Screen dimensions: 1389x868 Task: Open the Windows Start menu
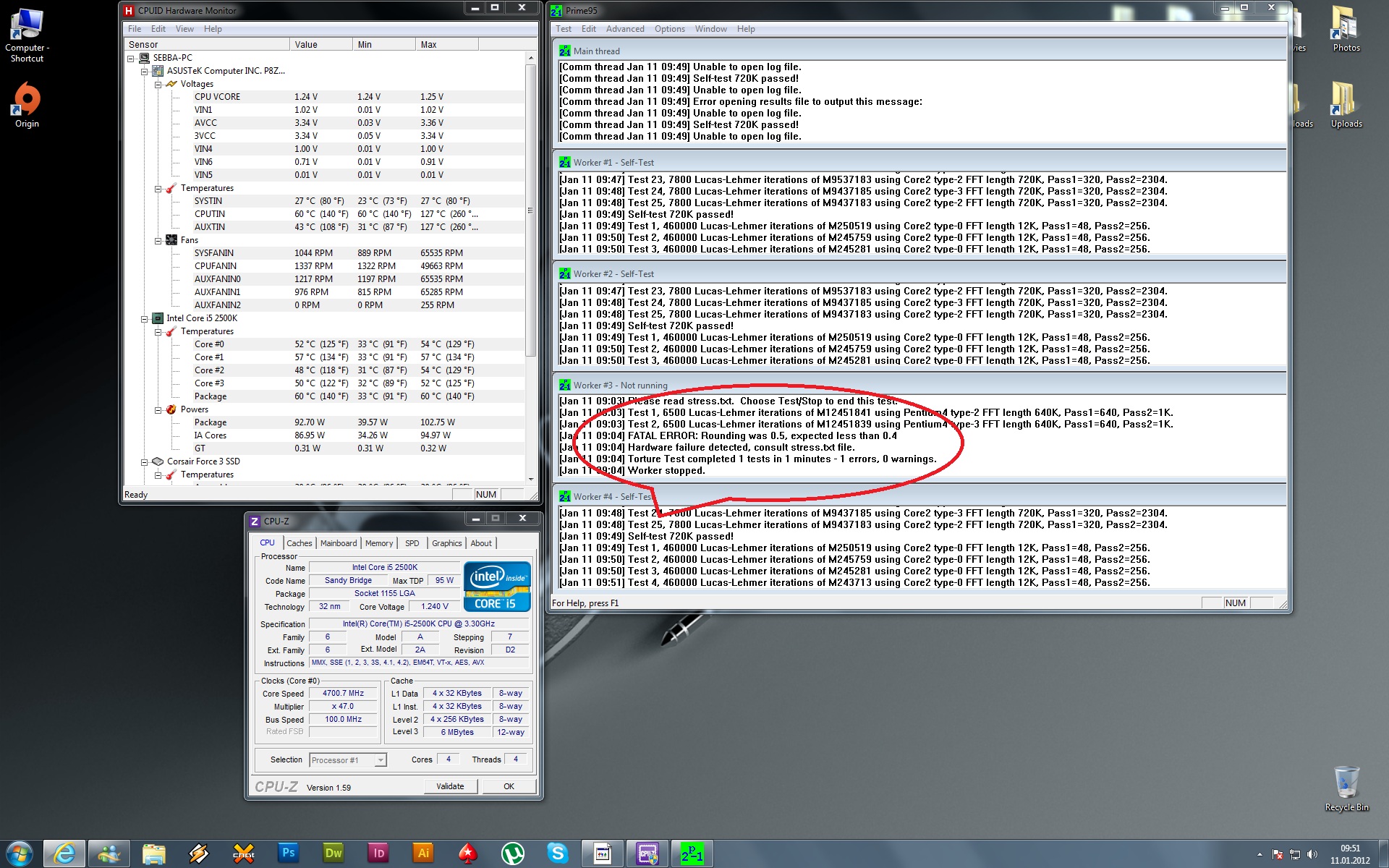tap(19, 854)
